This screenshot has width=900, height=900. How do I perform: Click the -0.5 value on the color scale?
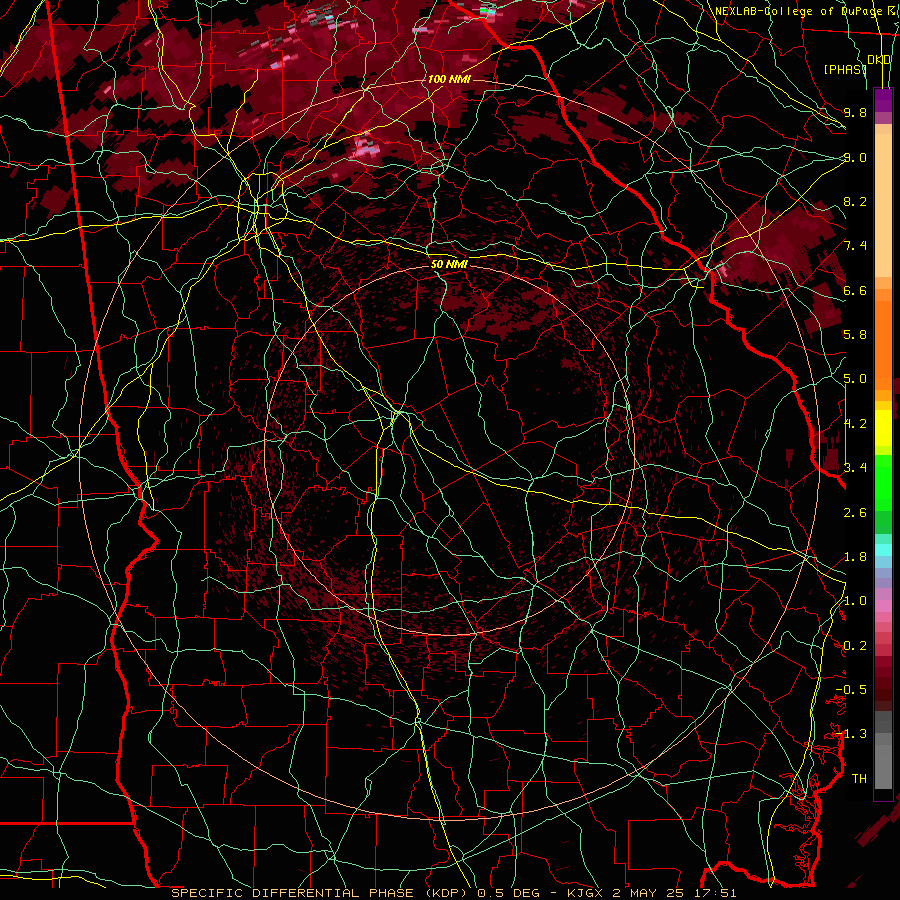click(x=851, y=690)
